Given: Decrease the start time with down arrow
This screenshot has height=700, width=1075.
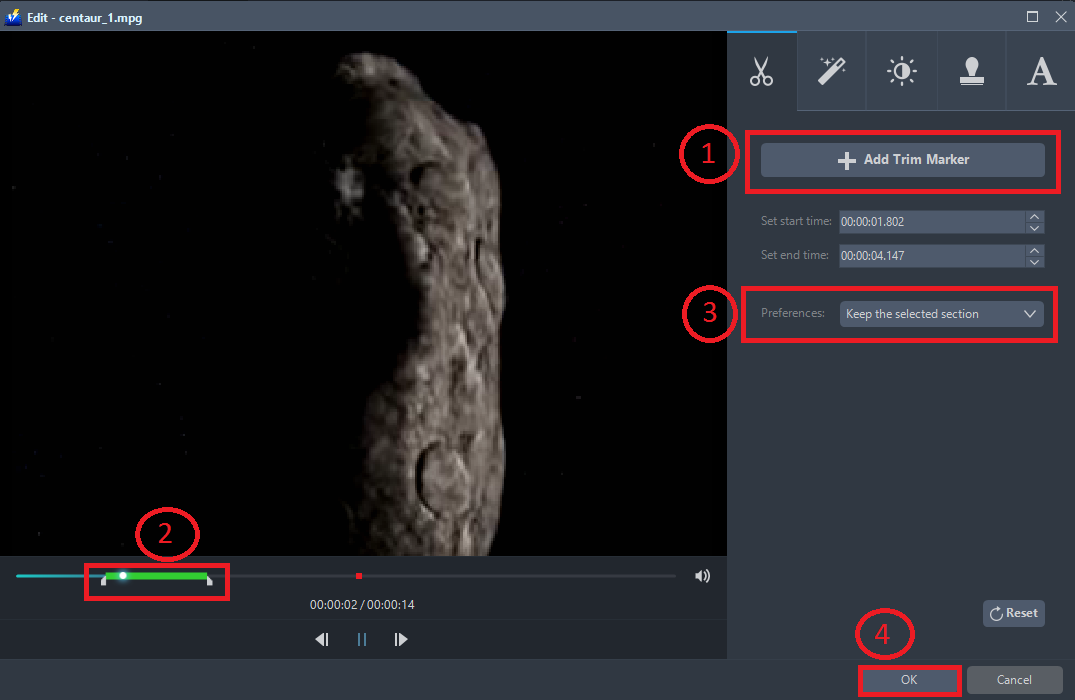Looking at the screenshot, I should (x=1035, y=228).
